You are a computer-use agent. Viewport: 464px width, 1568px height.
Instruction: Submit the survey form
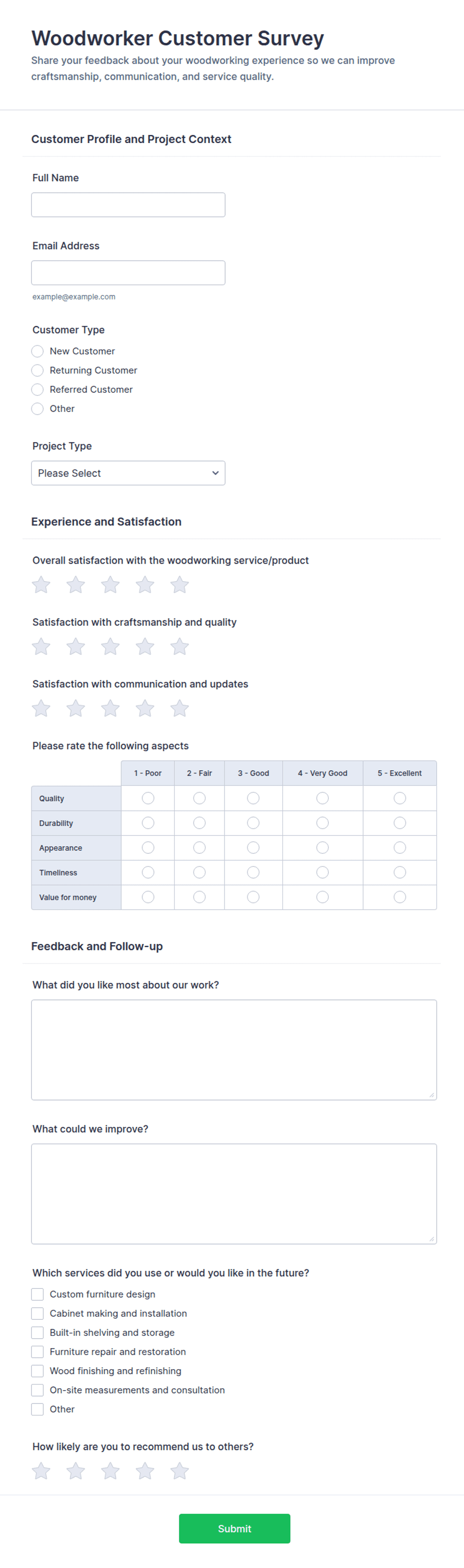pos(234,1529)
